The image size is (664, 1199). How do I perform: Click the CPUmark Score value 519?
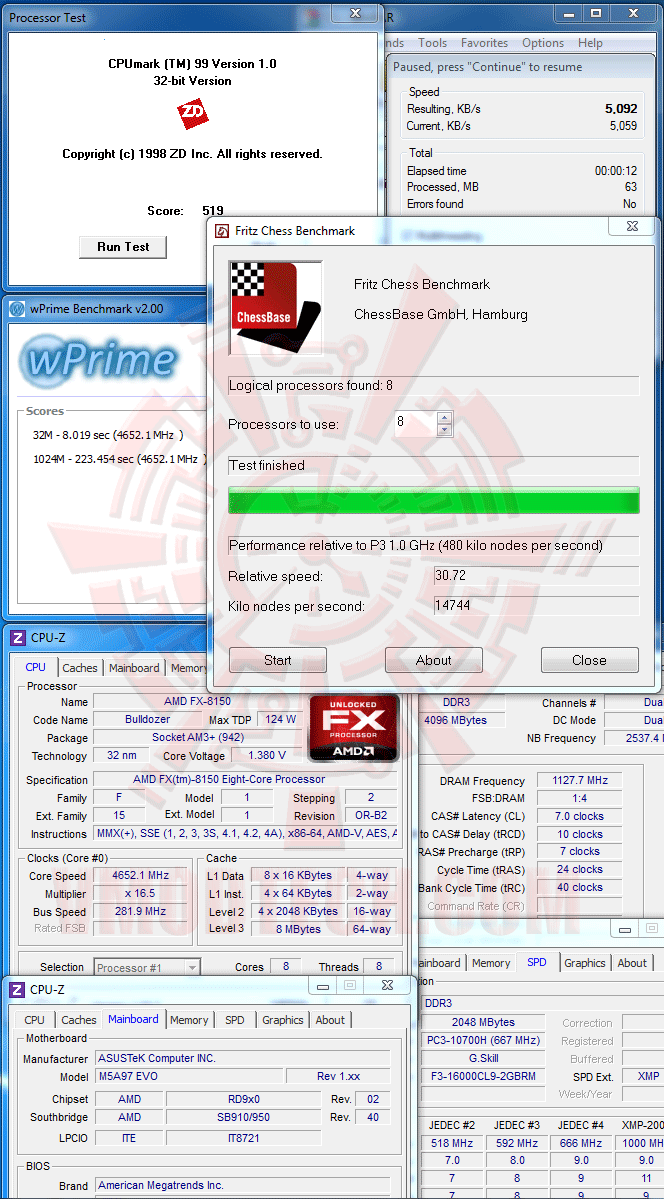(213, 210)
